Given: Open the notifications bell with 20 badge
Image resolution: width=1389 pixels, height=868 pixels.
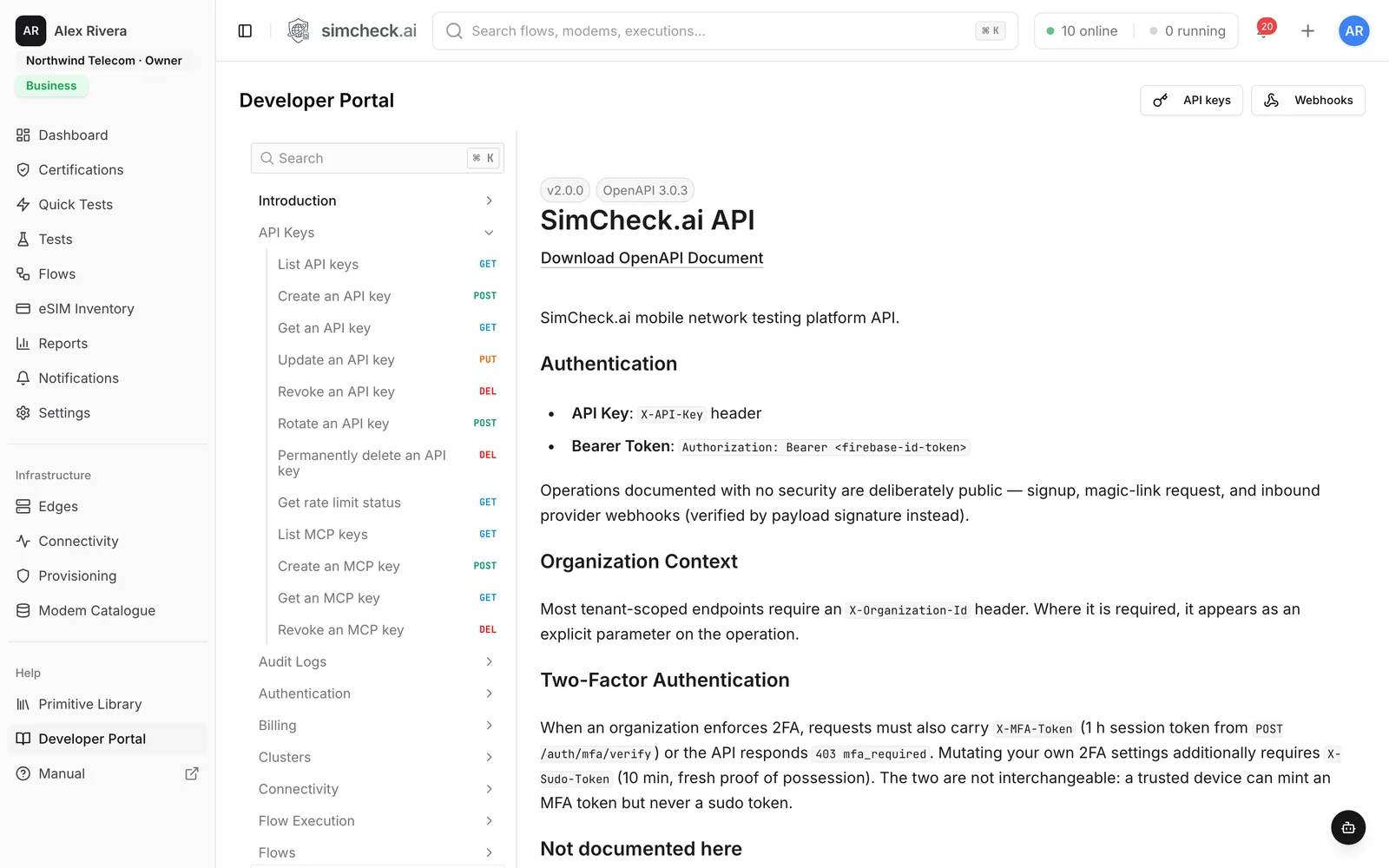Looking at the screenshot, I should click(x=1264, y=31).
